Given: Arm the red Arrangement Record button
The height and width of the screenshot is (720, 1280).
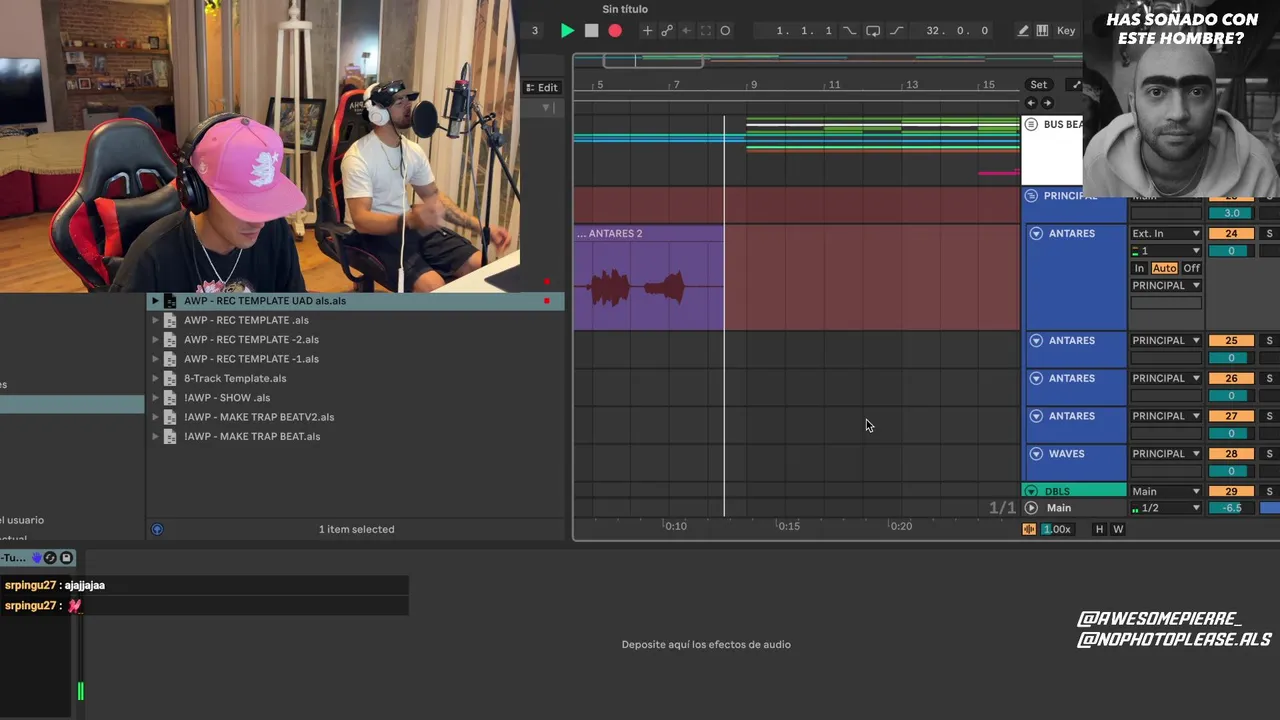Looking at the screenshot, I should point(615,31).
